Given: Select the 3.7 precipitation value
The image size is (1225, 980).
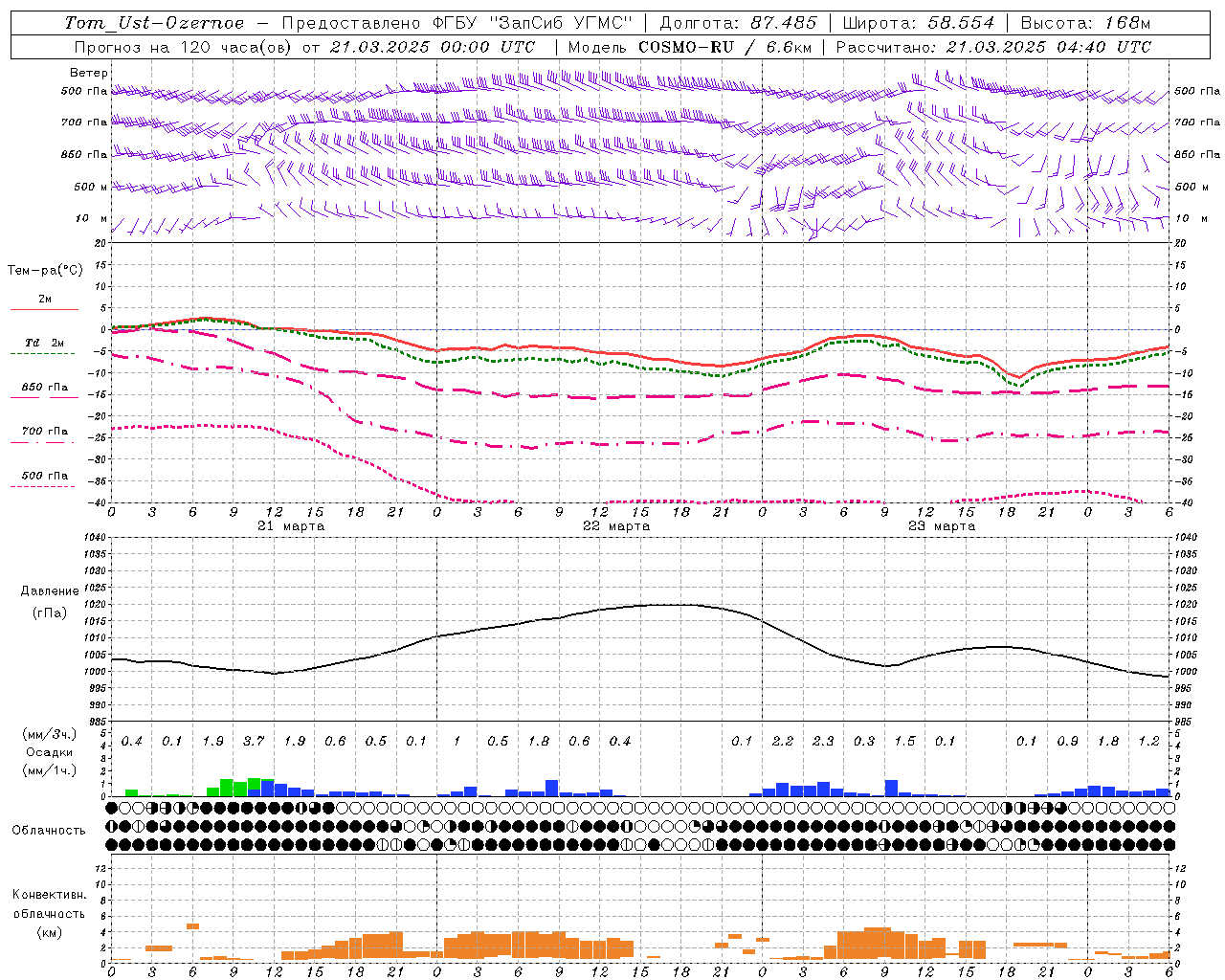Looking at the screenshot, I should [x=254, y=741].
